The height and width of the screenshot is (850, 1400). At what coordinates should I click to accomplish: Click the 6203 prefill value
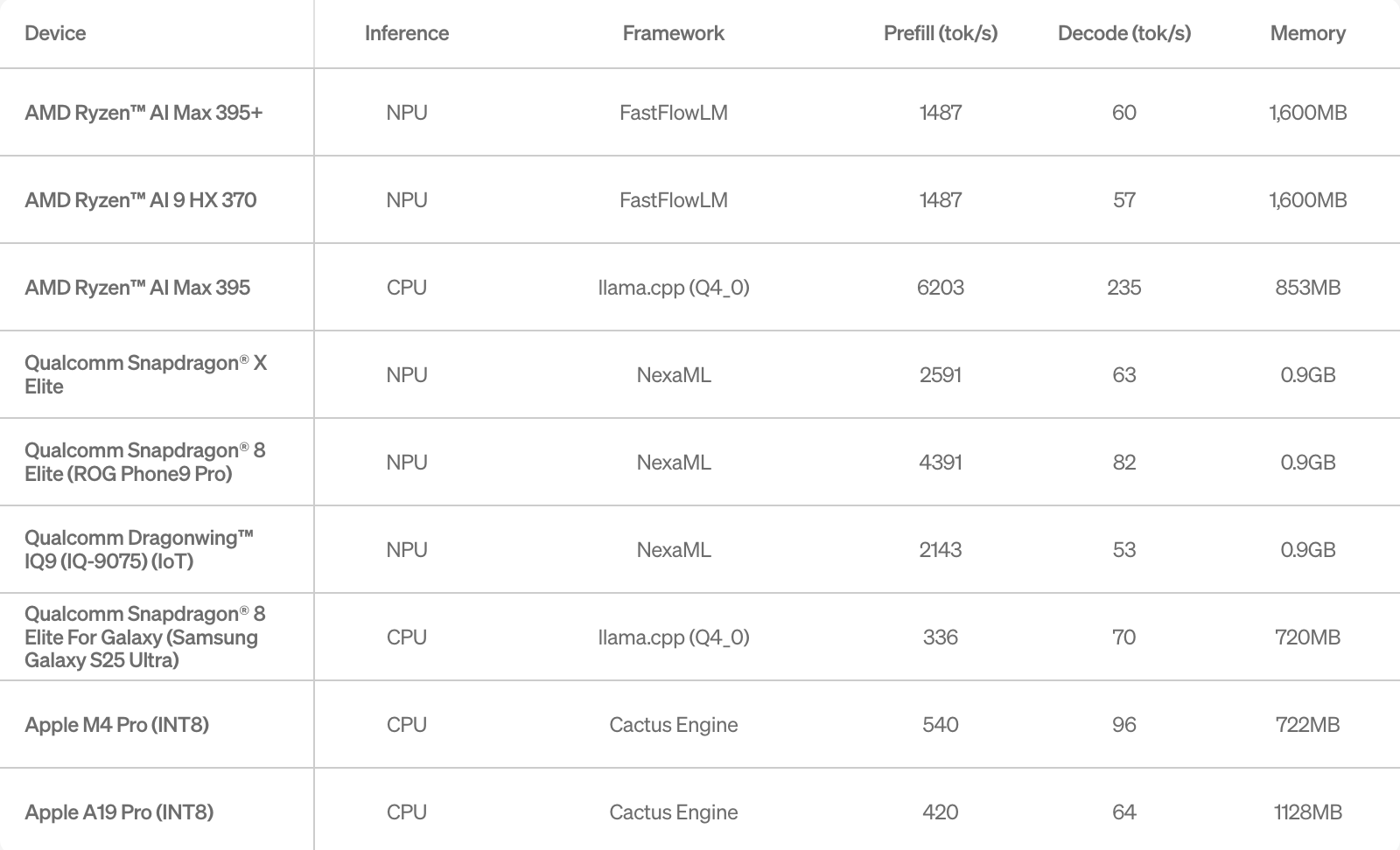[940, 288]
